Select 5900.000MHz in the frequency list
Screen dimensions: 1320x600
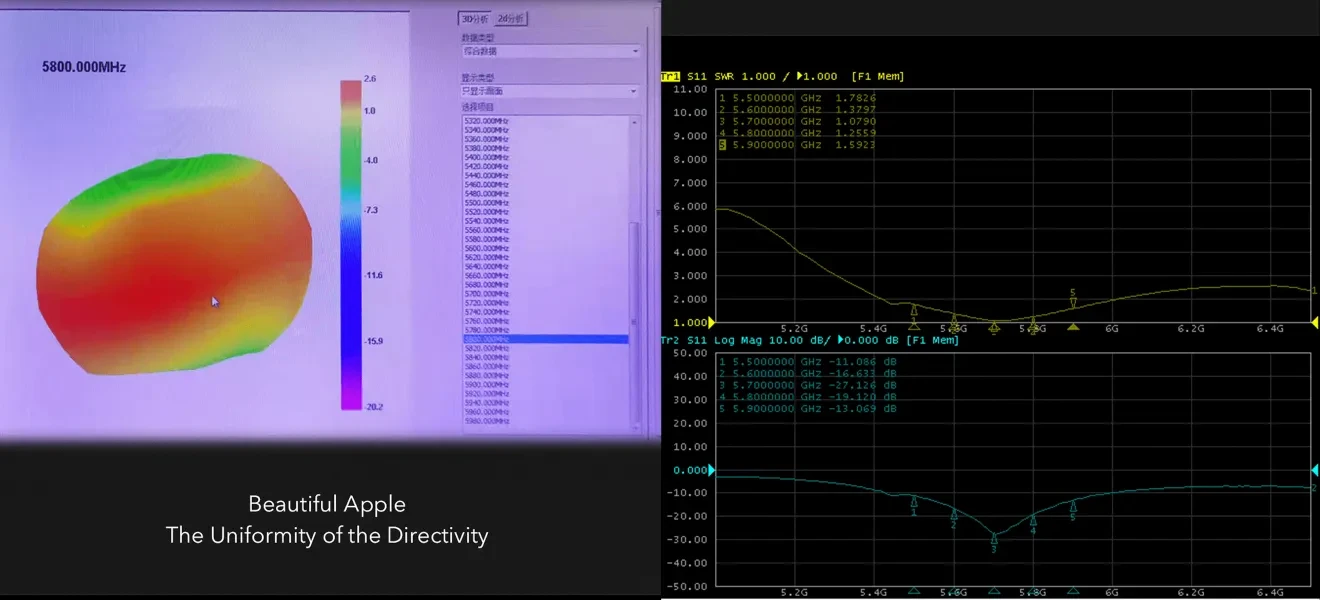(x=487, y=384)
